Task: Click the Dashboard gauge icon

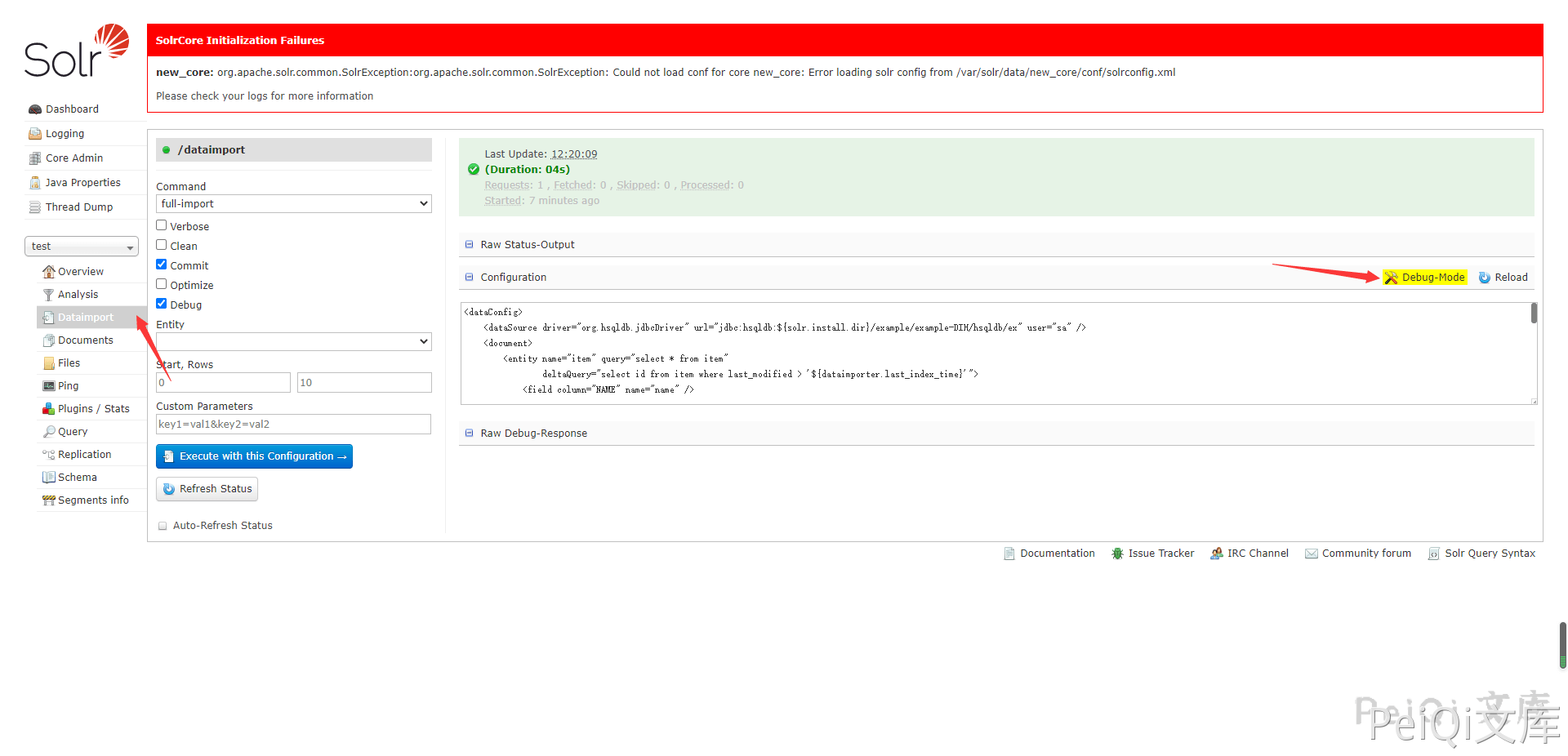Action: pos(34,109)
